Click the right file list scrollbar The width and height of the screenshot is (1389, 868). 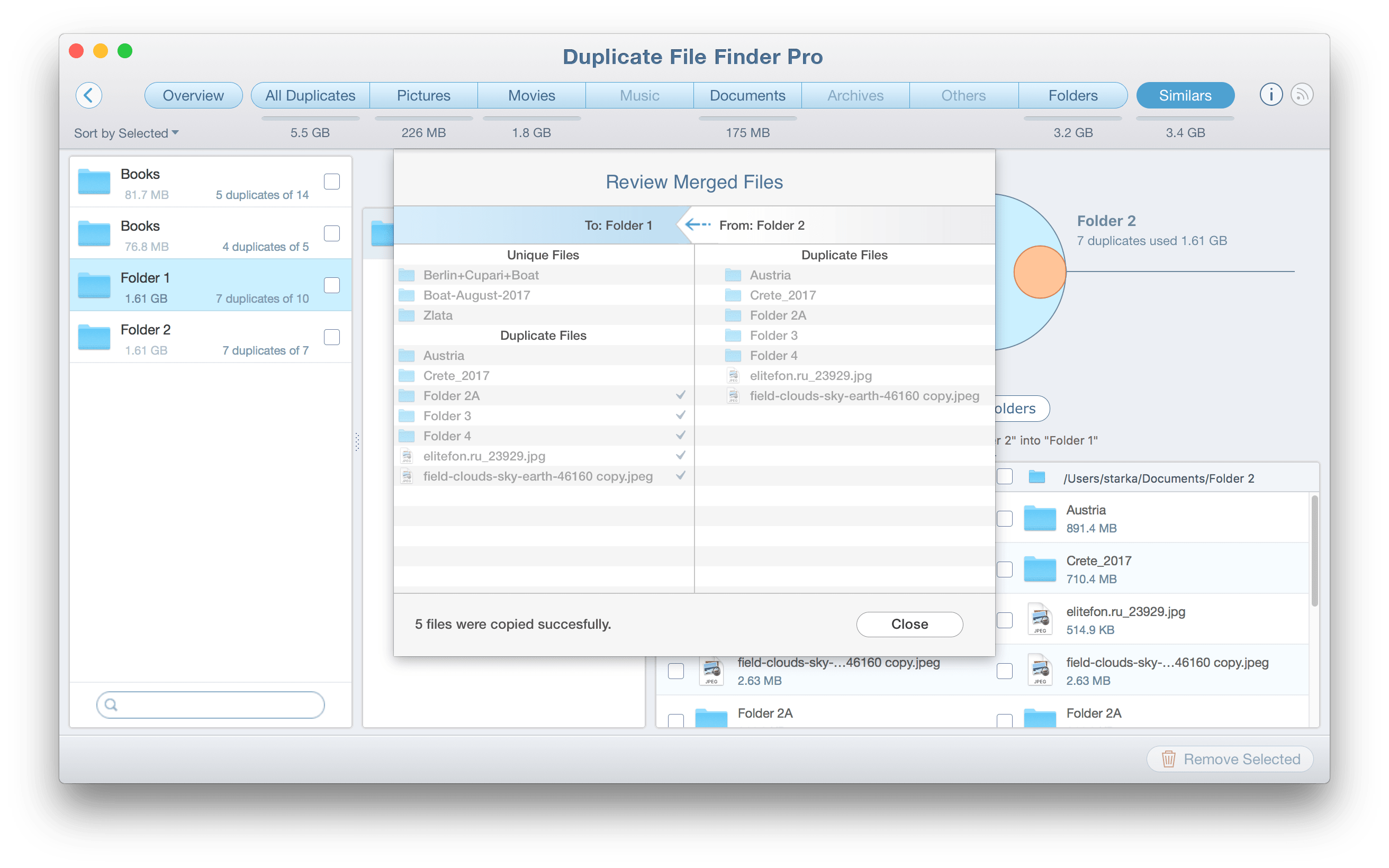tap(1314, 550)
